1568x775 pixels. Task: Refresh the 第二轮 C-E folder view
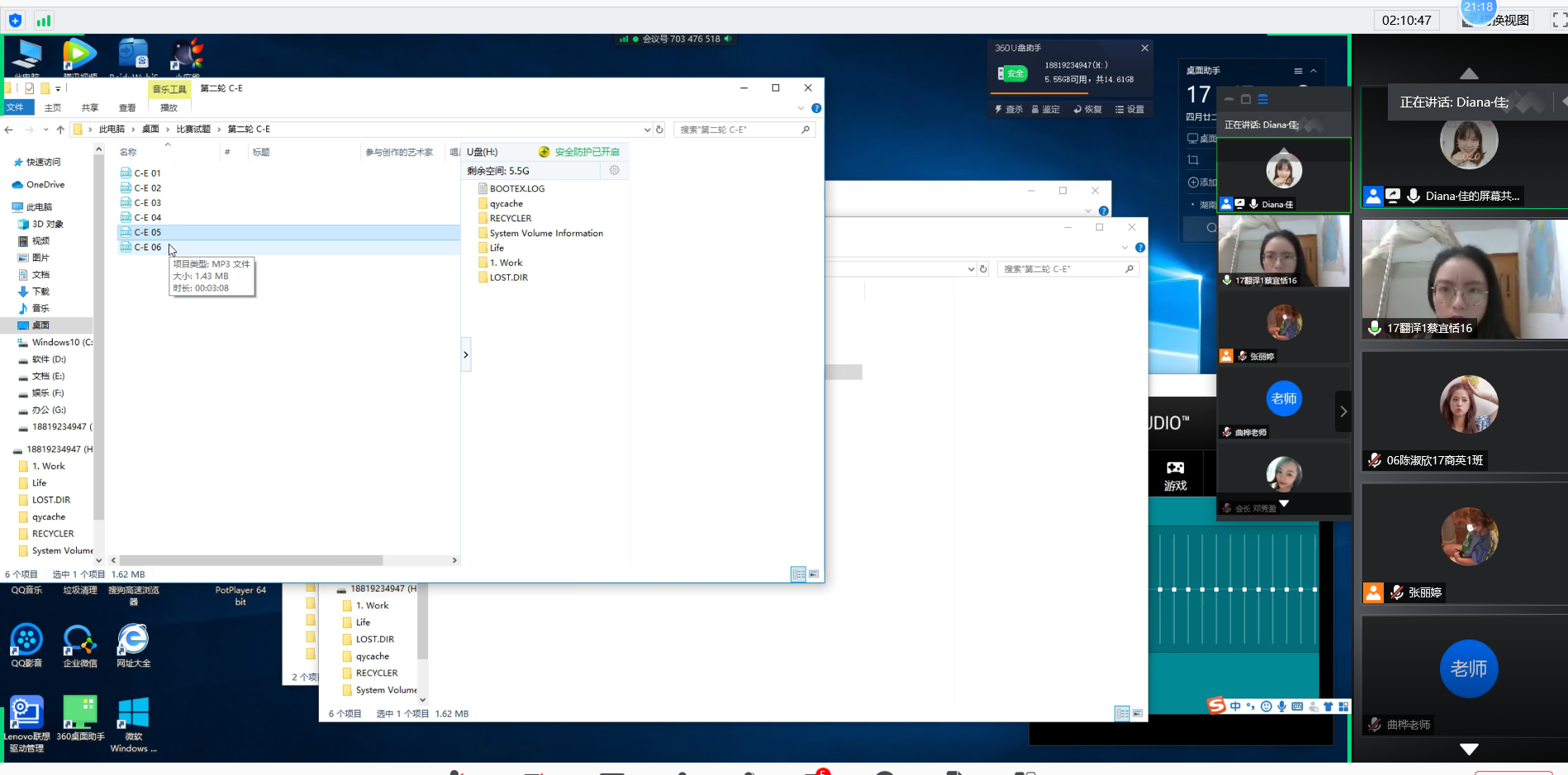click(x=659, y=130)
